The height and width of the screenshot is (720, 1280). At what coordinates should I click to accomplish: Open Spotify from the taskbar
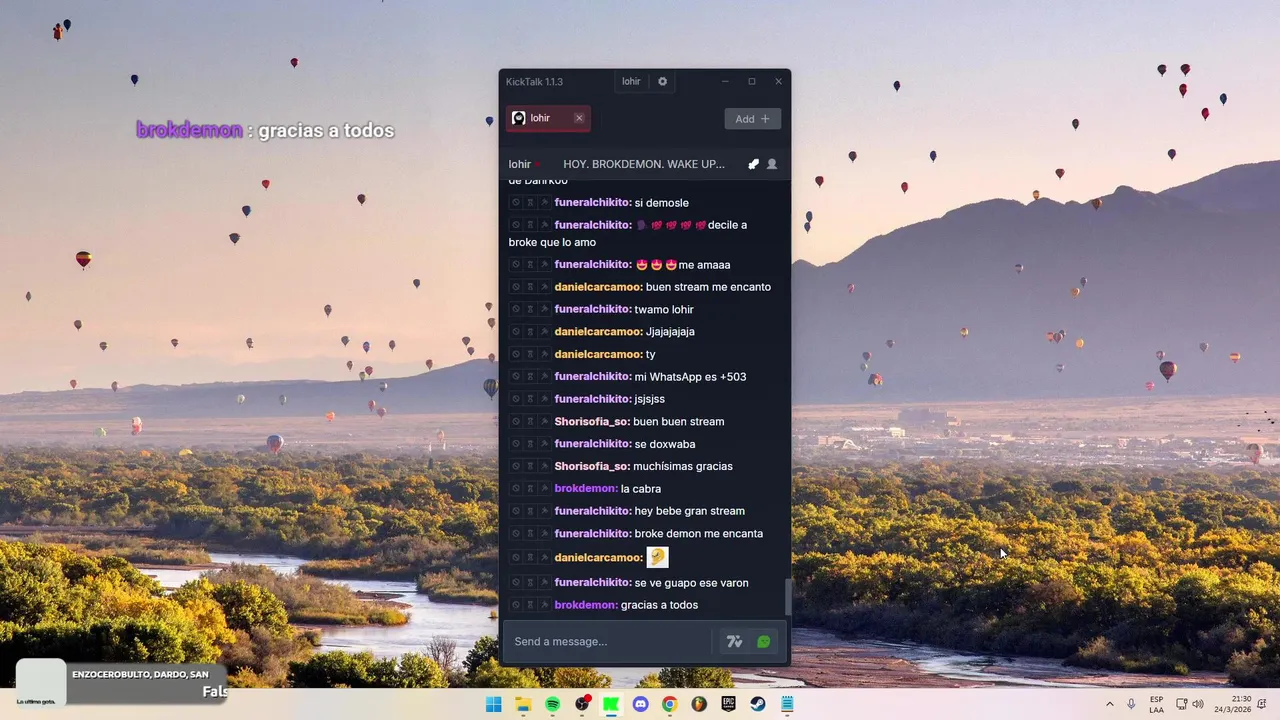[x=553, y=704]
